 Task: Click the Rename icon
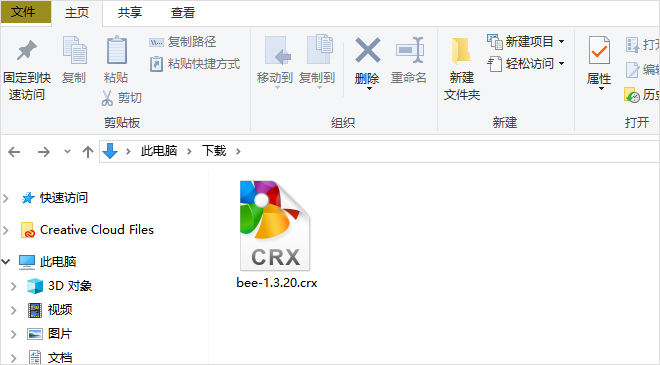click(409, 50)
